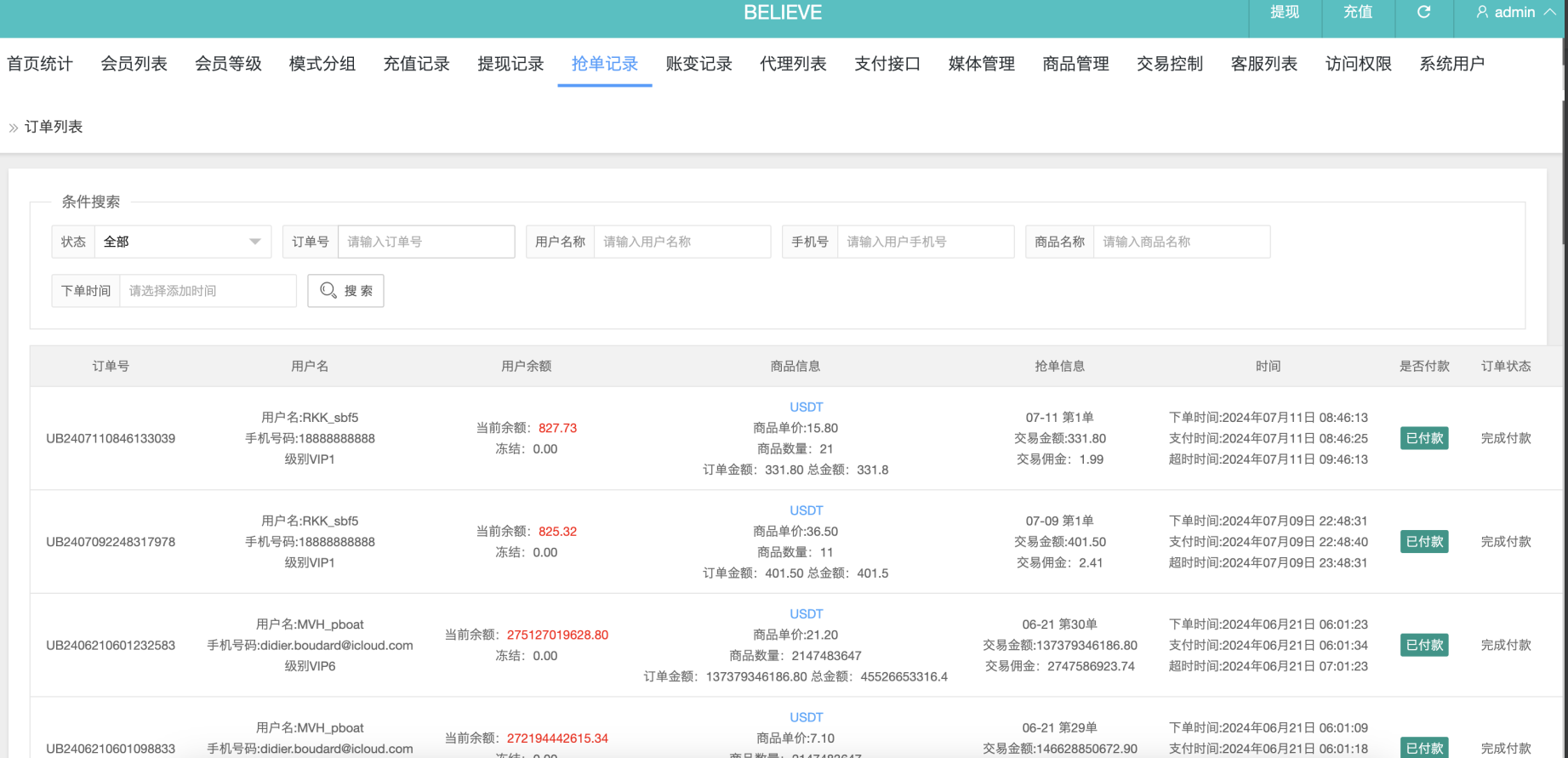Open the 支付接口 tab

click(x=887, y=64)
